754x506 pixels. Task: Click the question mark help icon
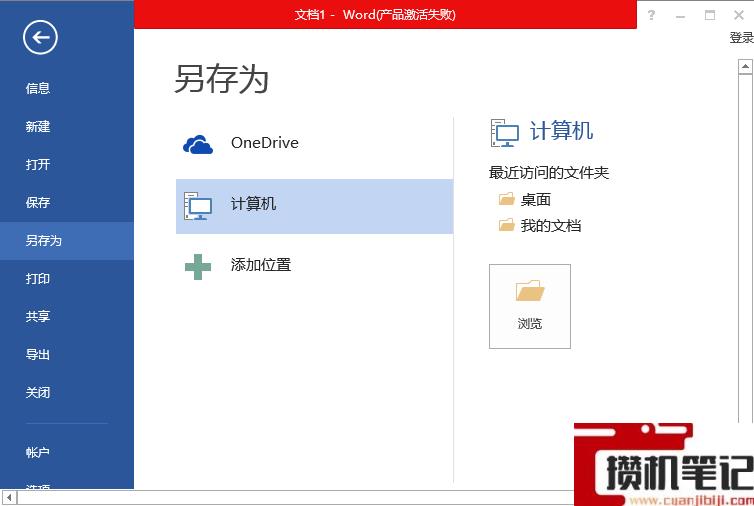(651, 15)
